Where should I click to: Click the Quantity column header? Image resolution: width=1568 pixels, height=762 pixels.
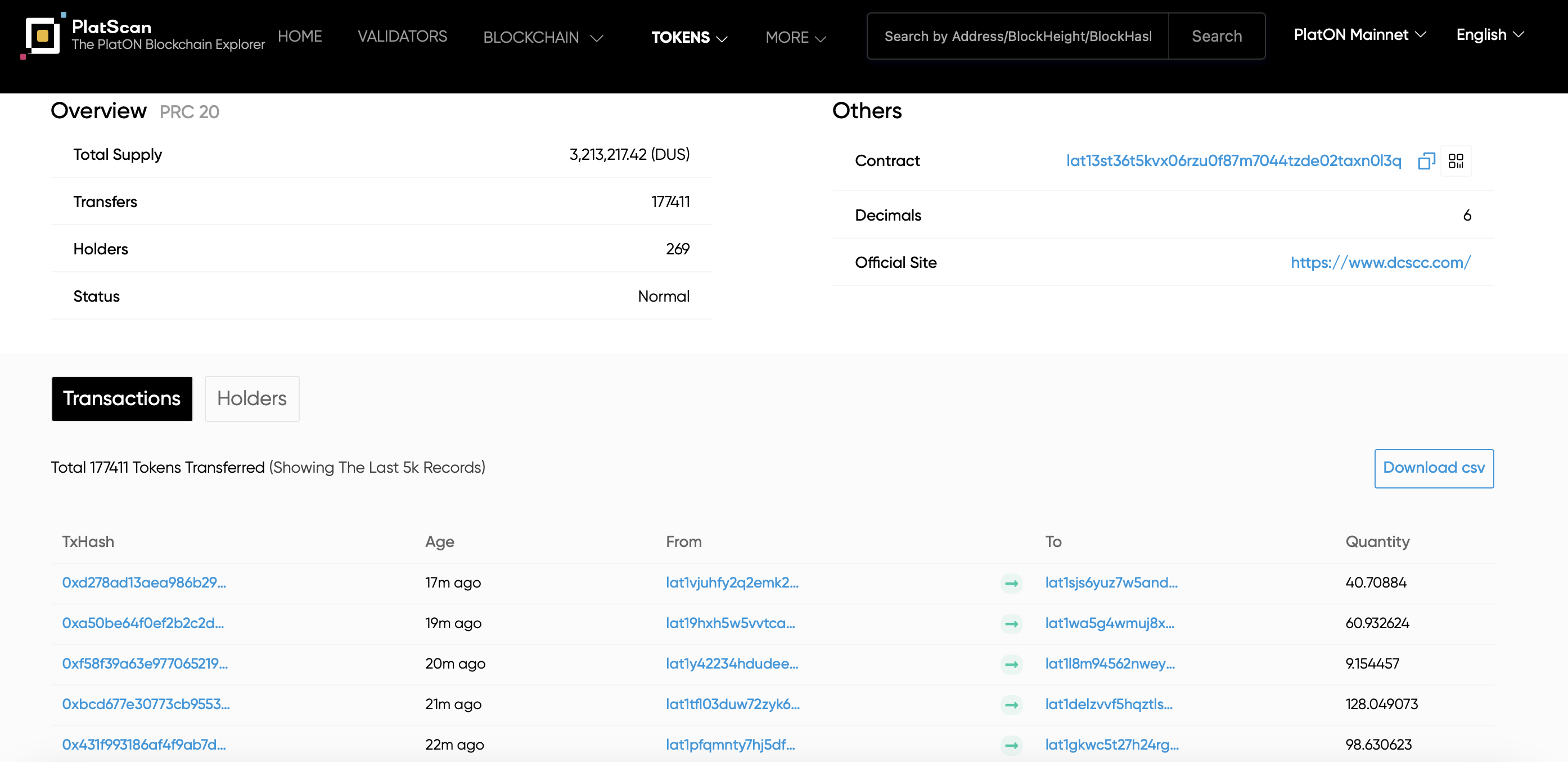[1377, 541]
